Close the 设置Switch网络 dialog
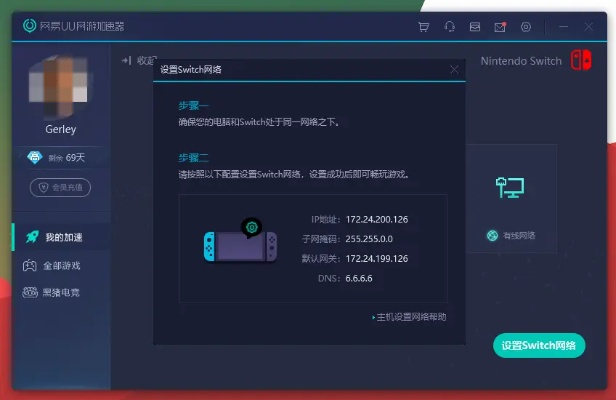Viewport: 616px width, 400px height. click(x=454, y=70)
